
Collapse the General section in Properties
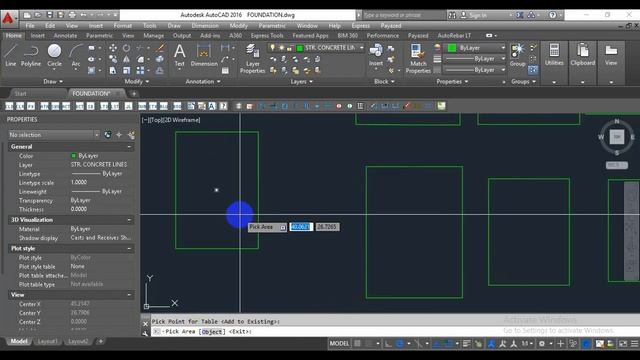coord(129,147)
